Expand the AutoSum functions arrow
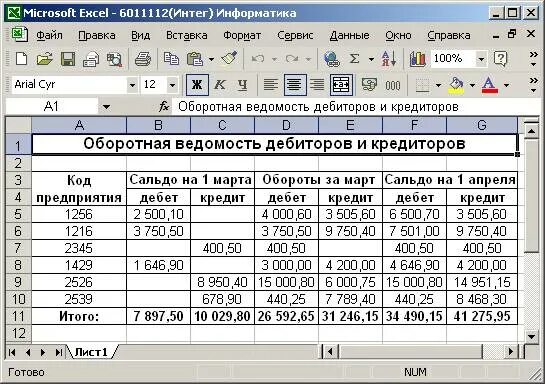 coord(371,59)
